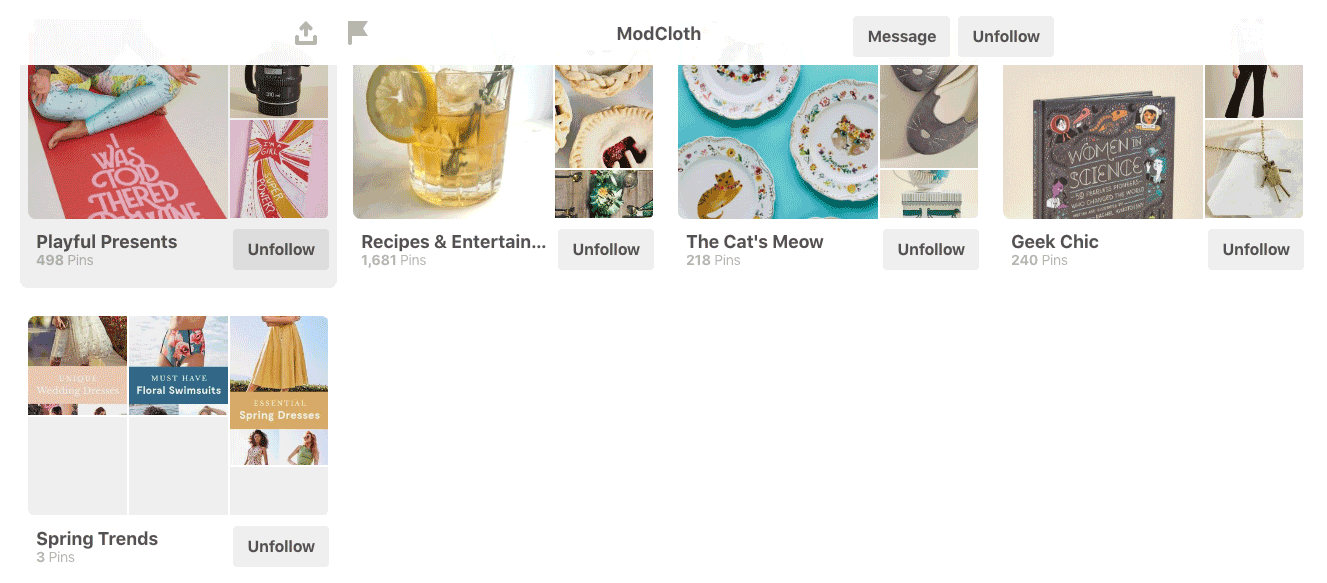
Task: Select the Women in Science book image
Action: [x=1102, y=142]
